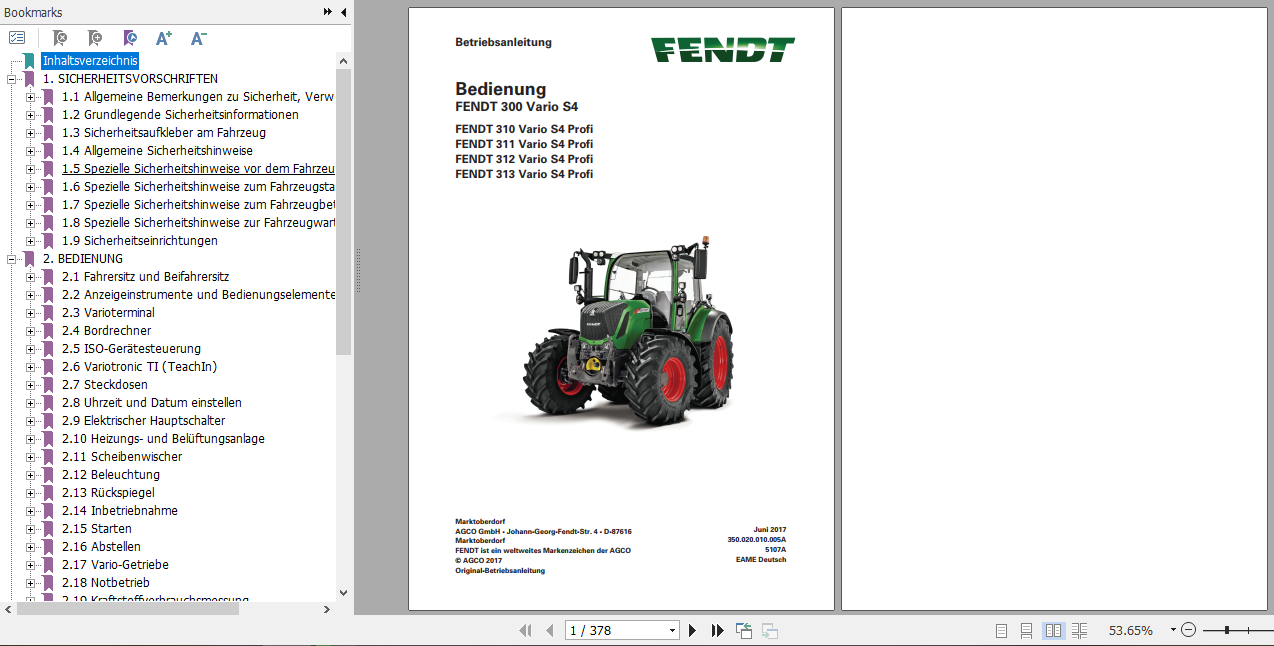Open bookmark 2.7 Steckdosen
Screen dimensions: 1274x646
click(104, 385)
